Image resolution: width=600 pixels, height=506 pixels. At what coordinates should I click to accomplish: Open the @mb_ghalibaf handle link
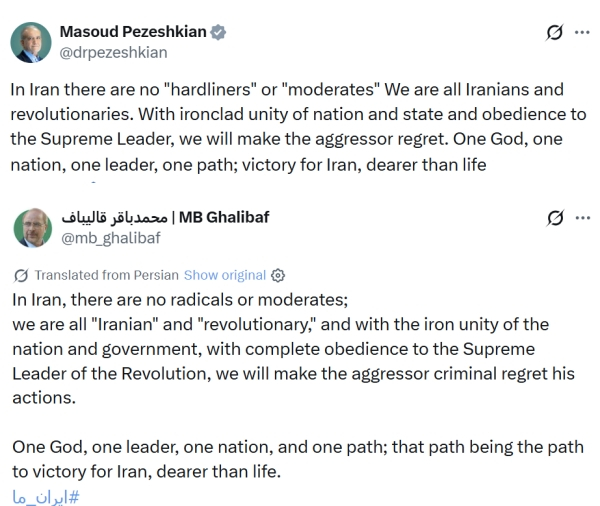(111, 238)
